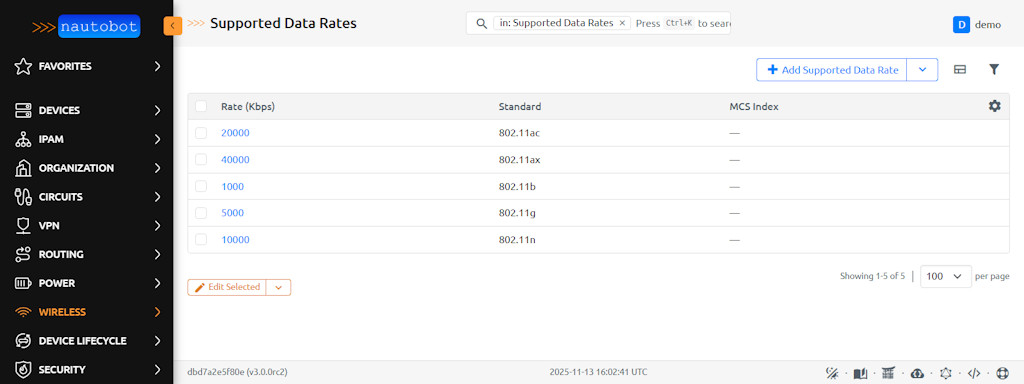Expand the Favorites menu chevron
The image size is (1024, 384).
coord(157,66)
